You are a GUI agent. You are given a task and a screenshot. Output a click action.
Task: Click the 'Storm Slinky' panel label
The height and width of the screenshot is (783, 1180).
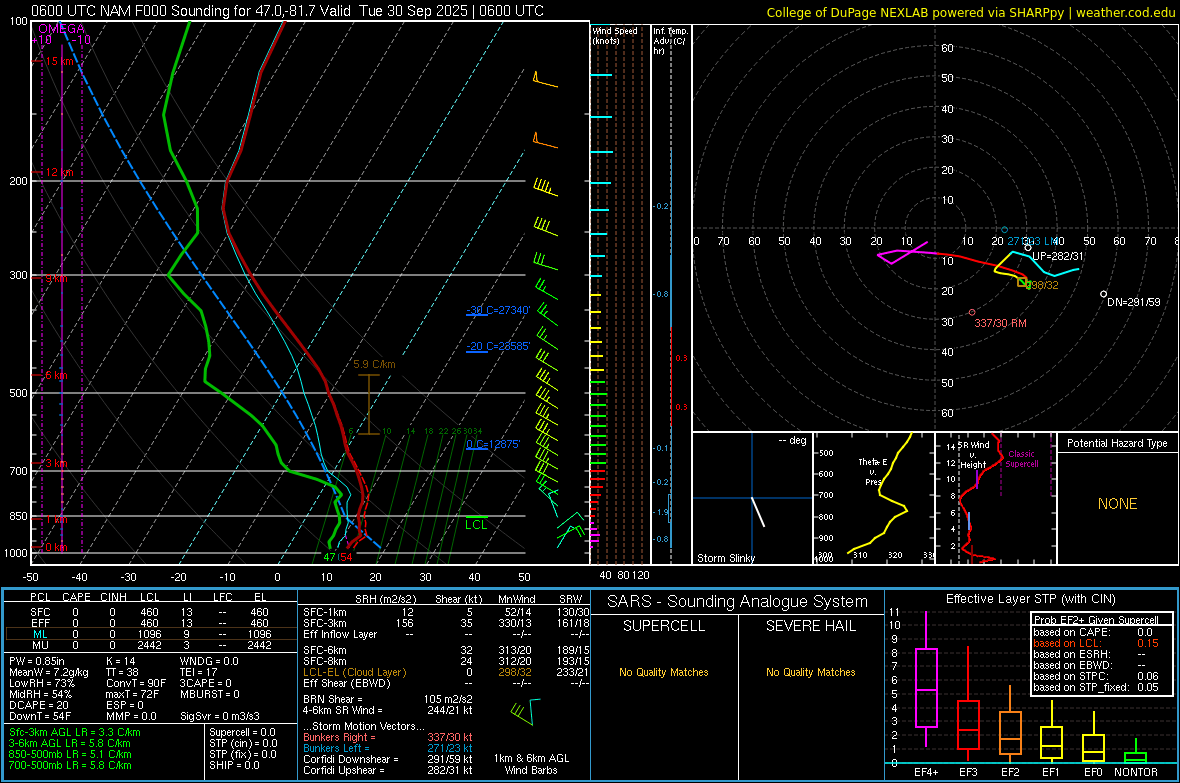click(725, 558)
